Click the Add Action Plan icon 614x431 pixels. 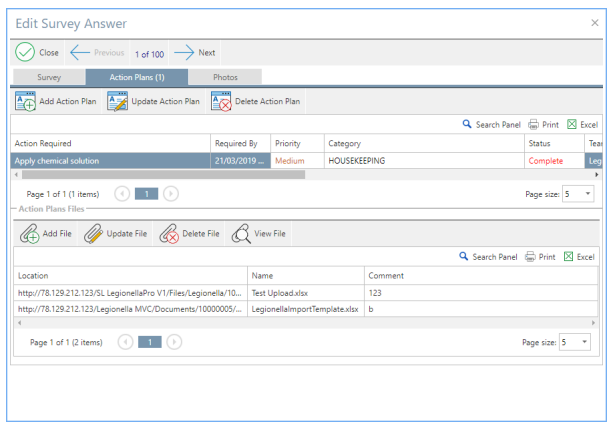click(26, 101)
